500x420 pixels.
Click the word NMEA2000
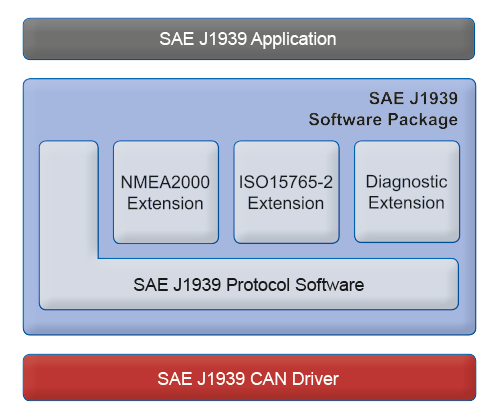click(x=165, y=182)
